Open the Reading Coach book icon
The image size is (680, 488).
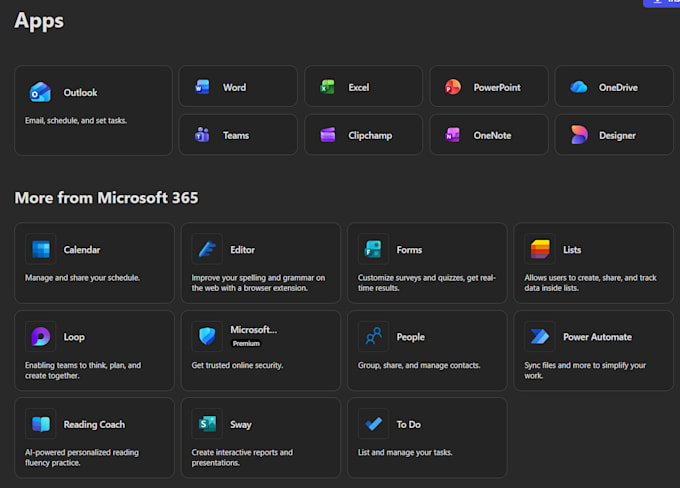[41, 424]
